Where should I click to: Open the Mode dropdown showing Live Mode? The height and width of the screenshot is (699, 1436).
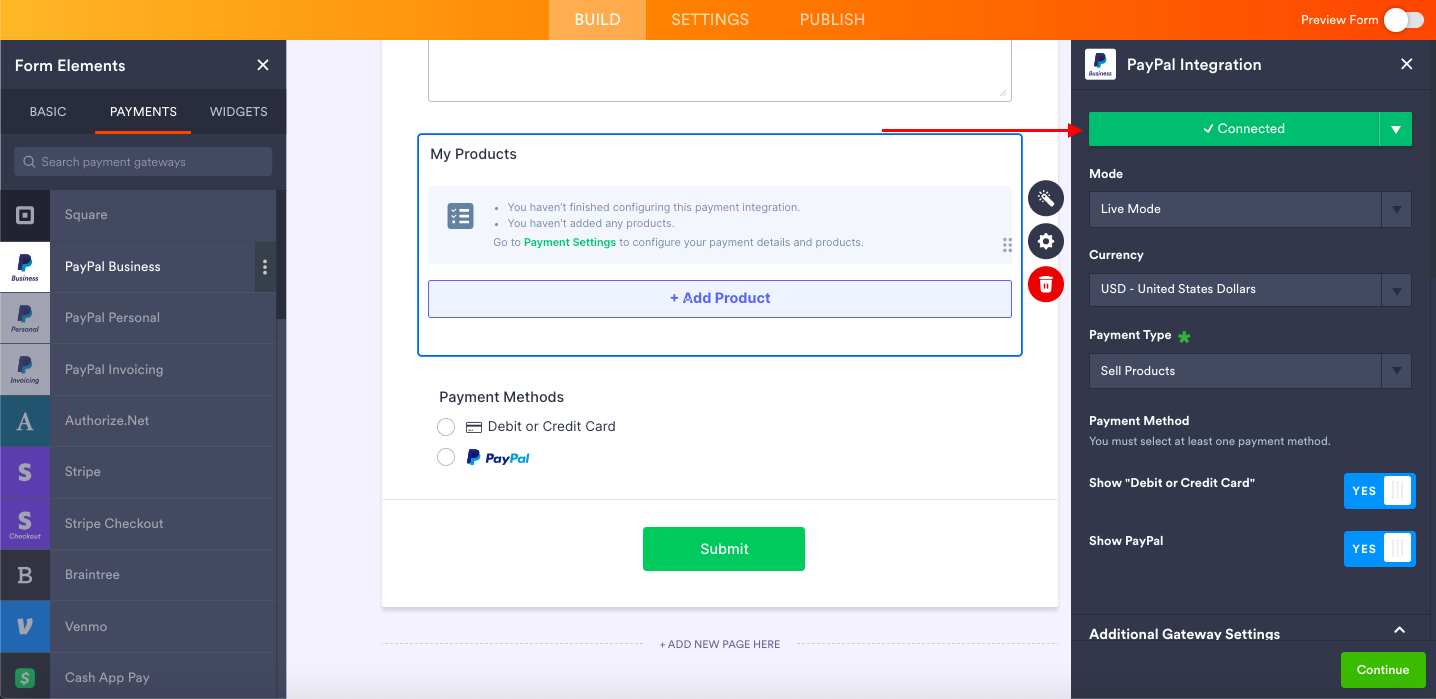point(1249,209)
